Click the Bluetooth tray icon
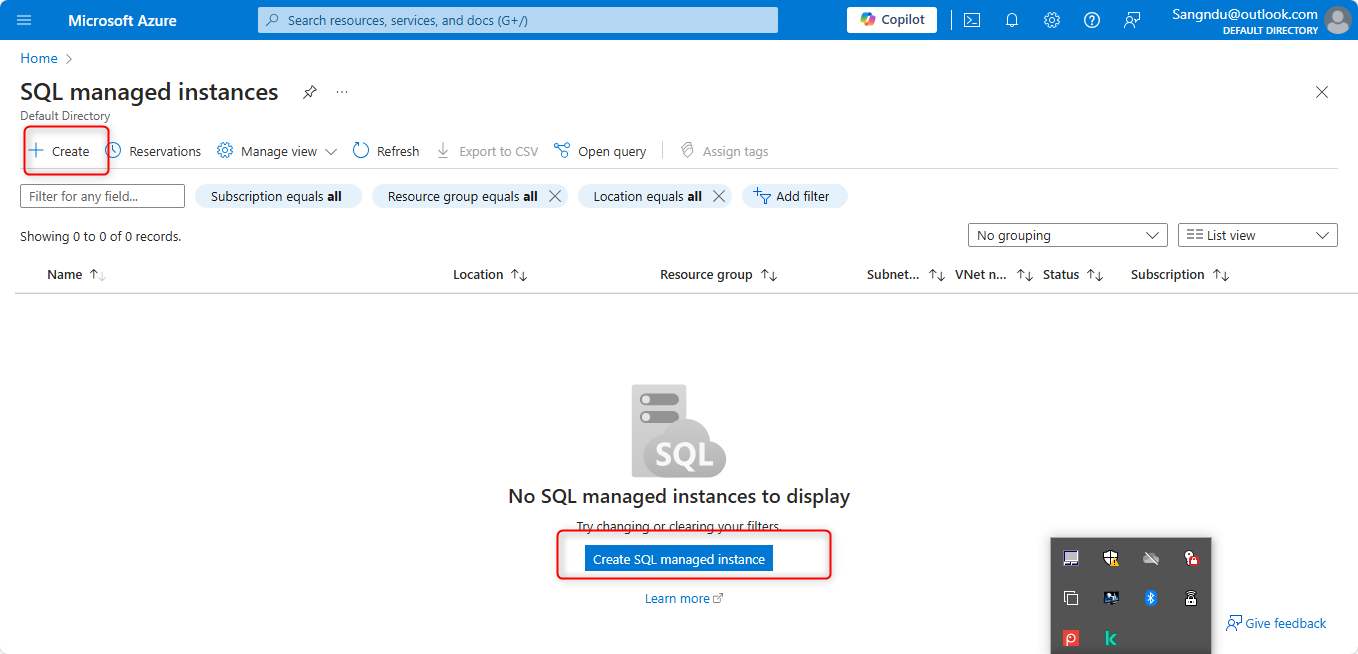 (1151, 598)
